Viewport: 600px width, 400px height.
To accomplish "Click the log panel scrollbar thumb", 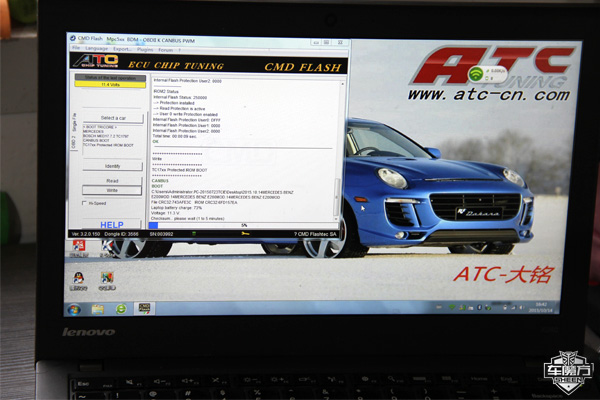I will [x=337, y=196].
